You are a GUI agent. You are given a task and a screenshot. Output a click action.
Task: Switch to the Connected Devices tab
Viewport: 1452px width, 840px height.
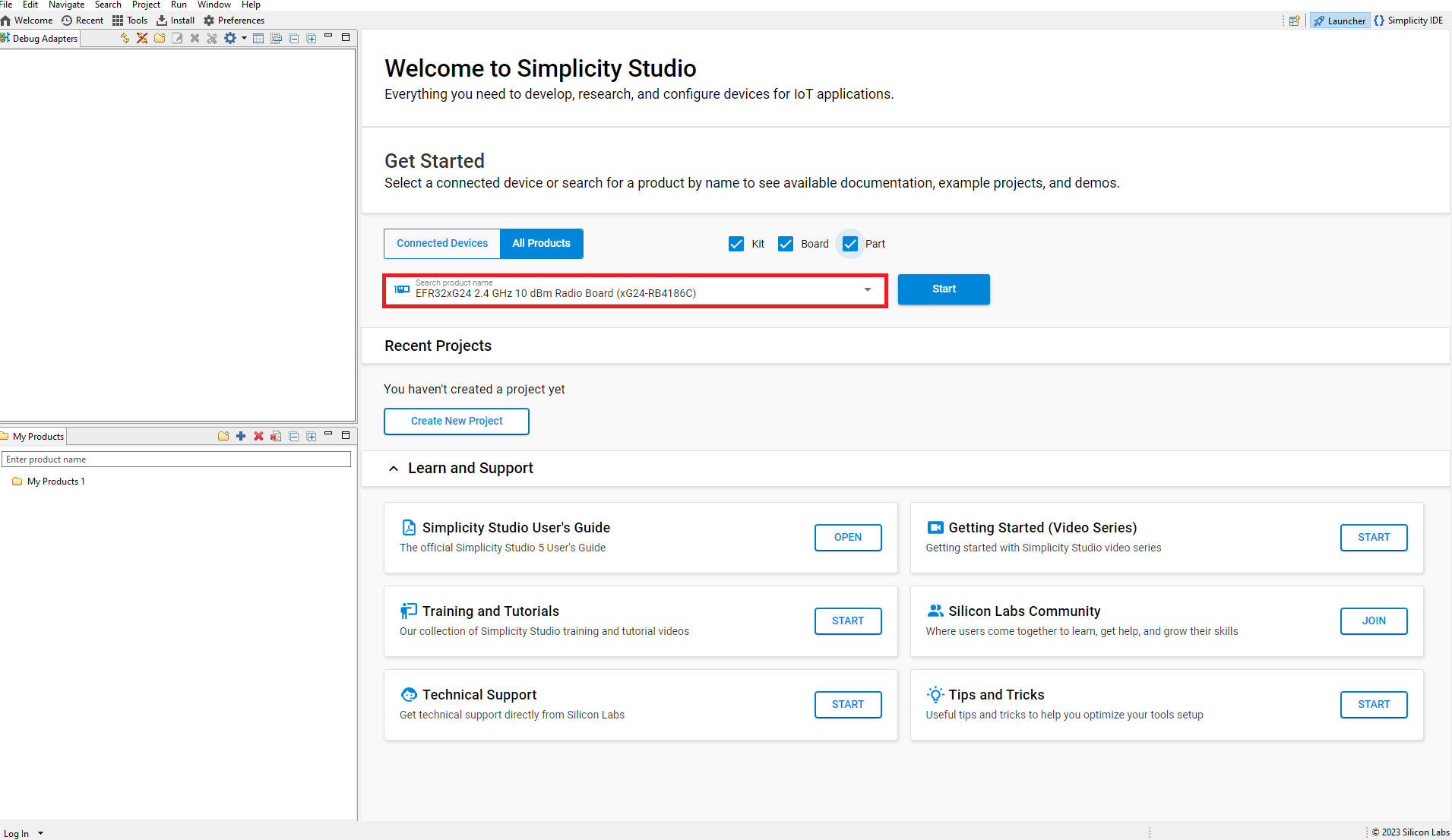coord(442,244)
